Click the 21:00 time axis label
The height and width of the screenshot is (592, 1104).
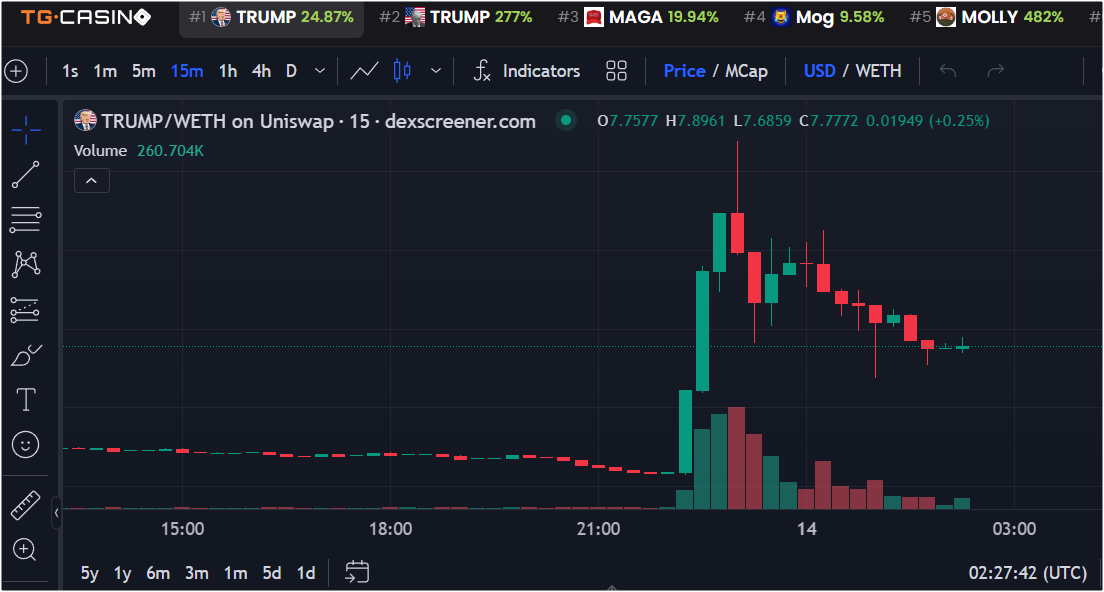(x=598, y=529)
